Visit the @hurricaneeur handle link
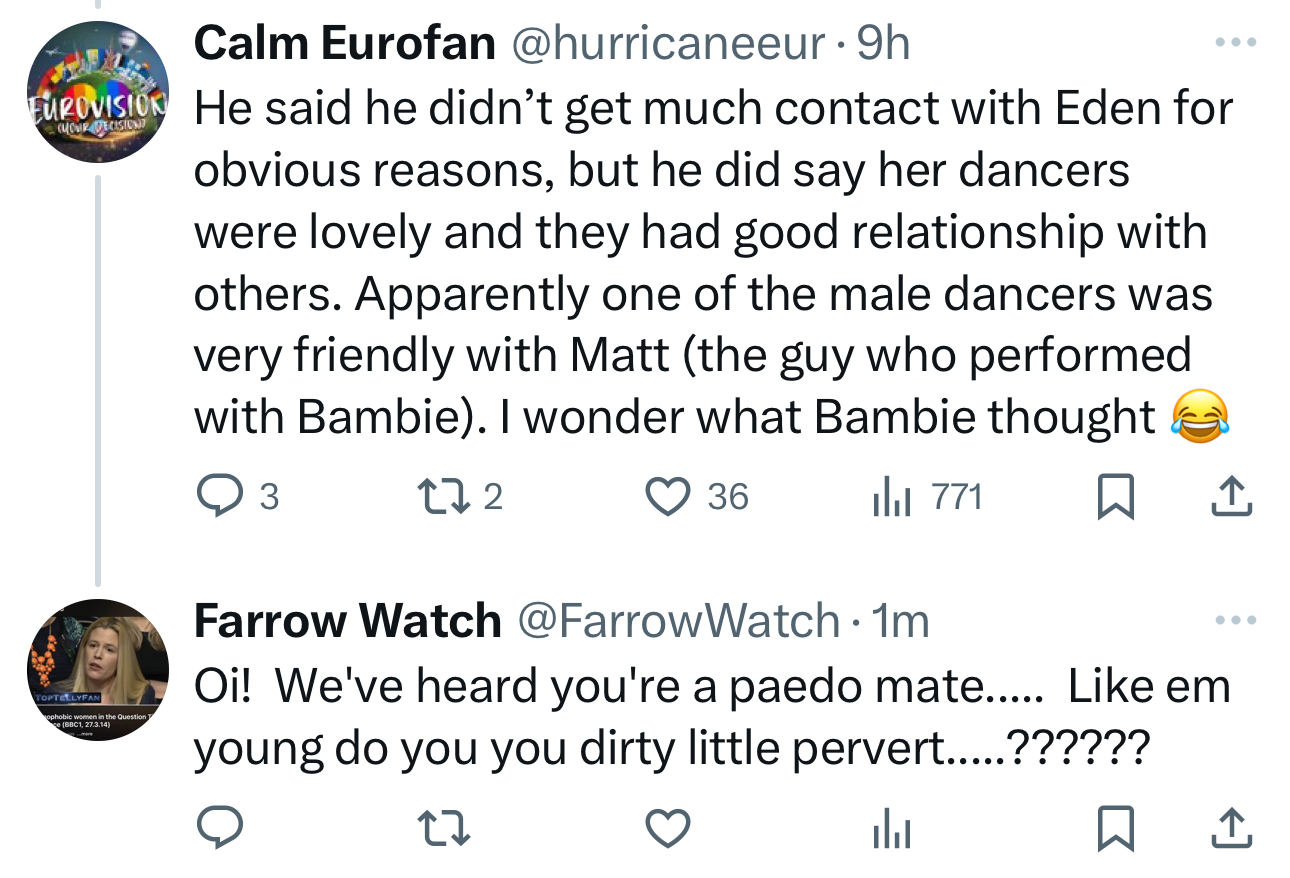The height and width of the screenshot is (878, 1290). (x=668, y=44)
